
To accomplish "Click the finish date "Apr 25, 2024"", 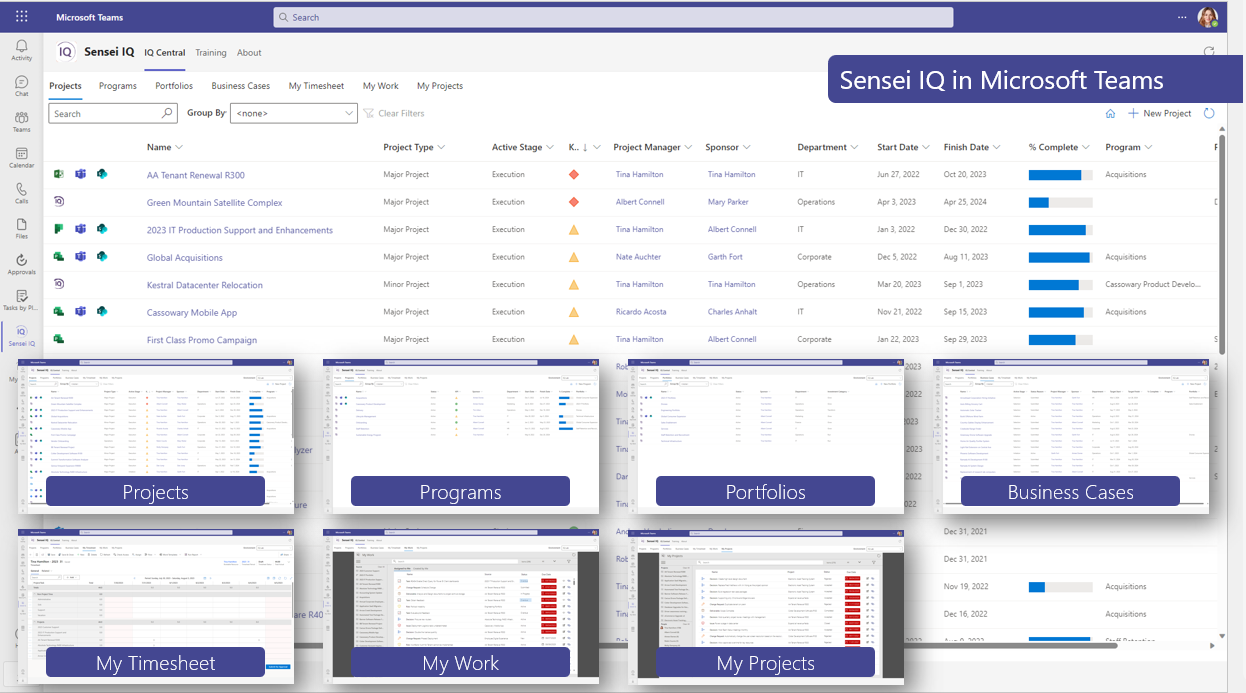I will coord(965,202).
